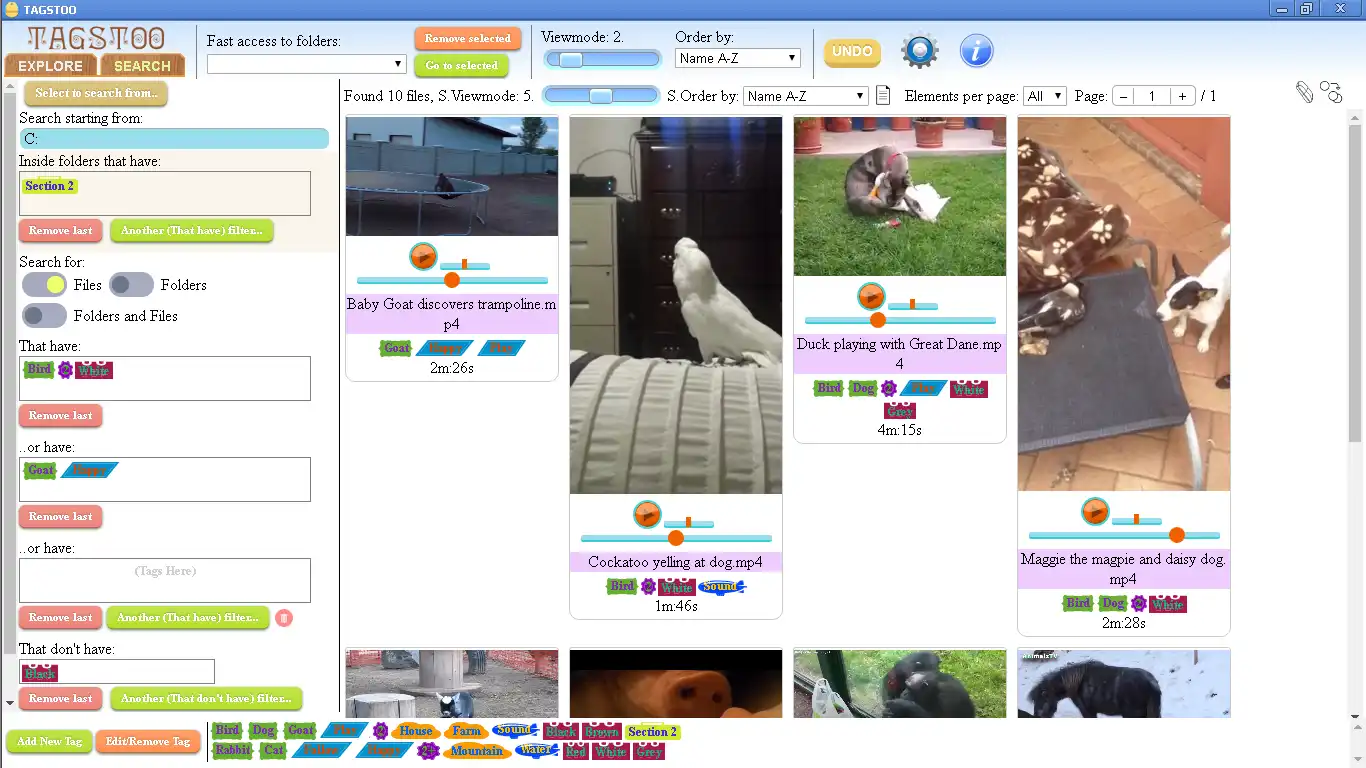Viewport: 1366px width, 768px height.
Task: Select the Farm tag in bottom tag bar
Action: click(466, 731)
